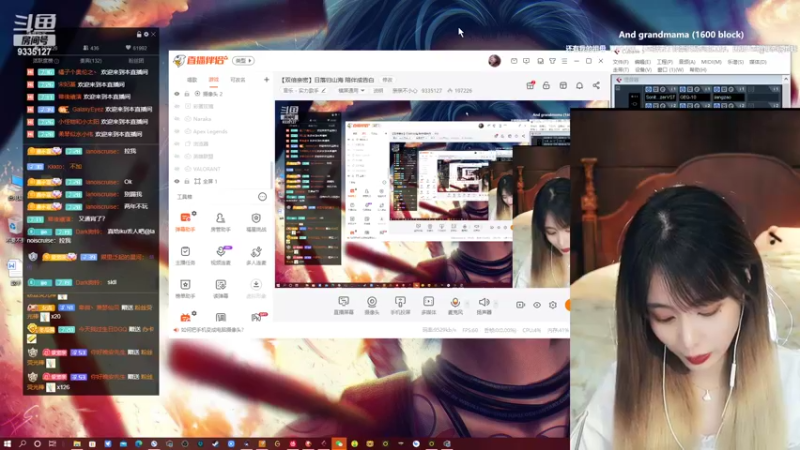Screen dimensions: 800x450
Task: Expand speaker volume arrow beside 扬声器
Action: click(x=495, y=304)
